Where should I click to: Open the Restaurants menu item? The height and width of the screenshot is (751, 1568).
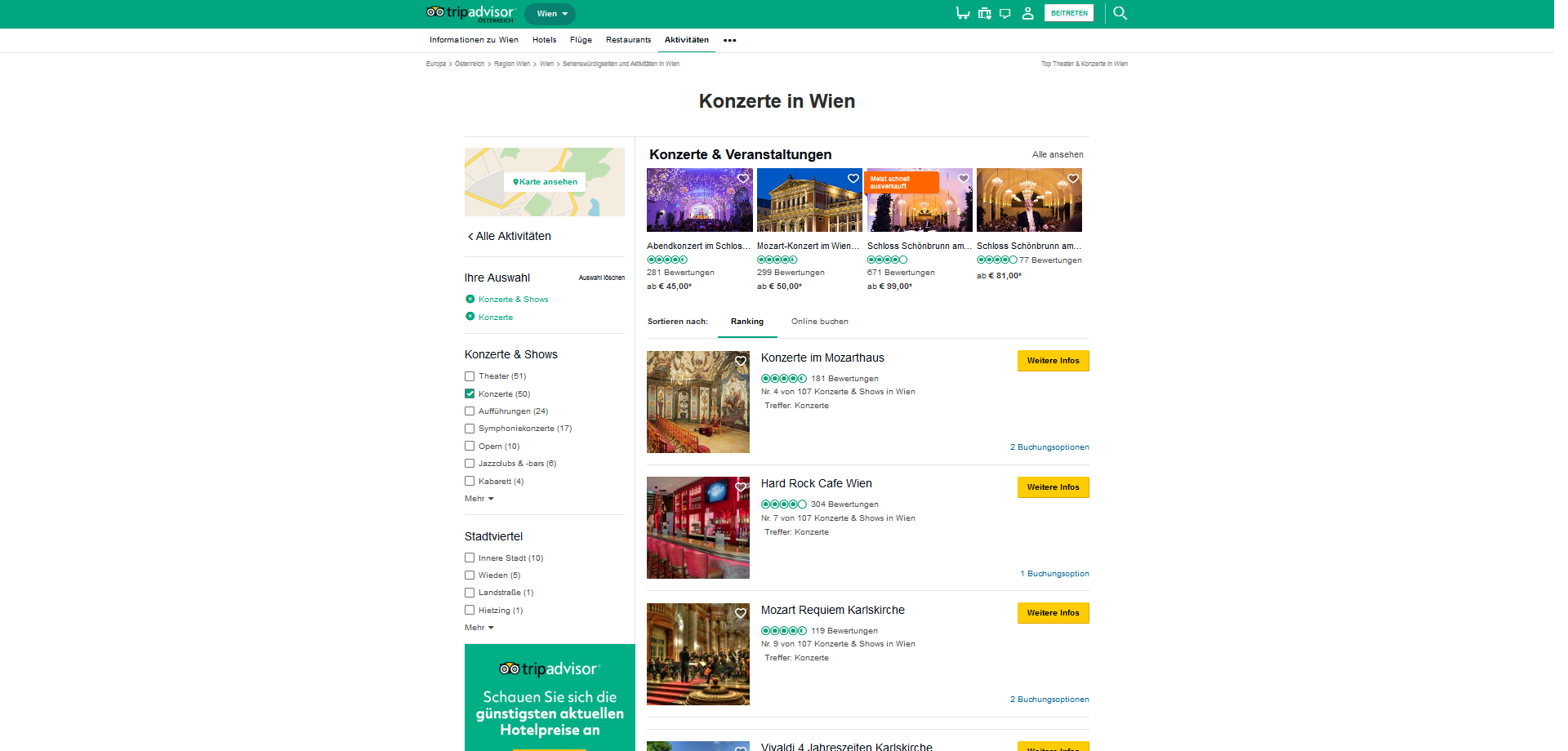tap(628, 40)
